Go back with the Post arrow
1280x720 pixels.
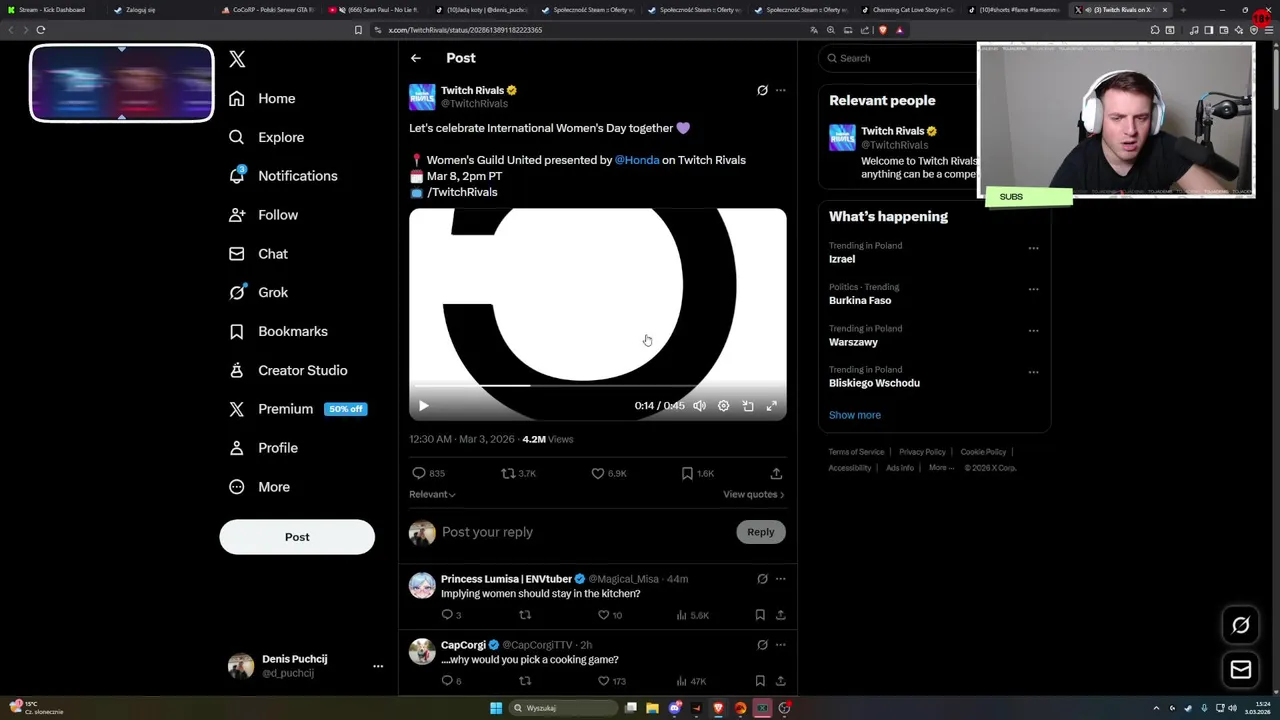tap(416, 58)
